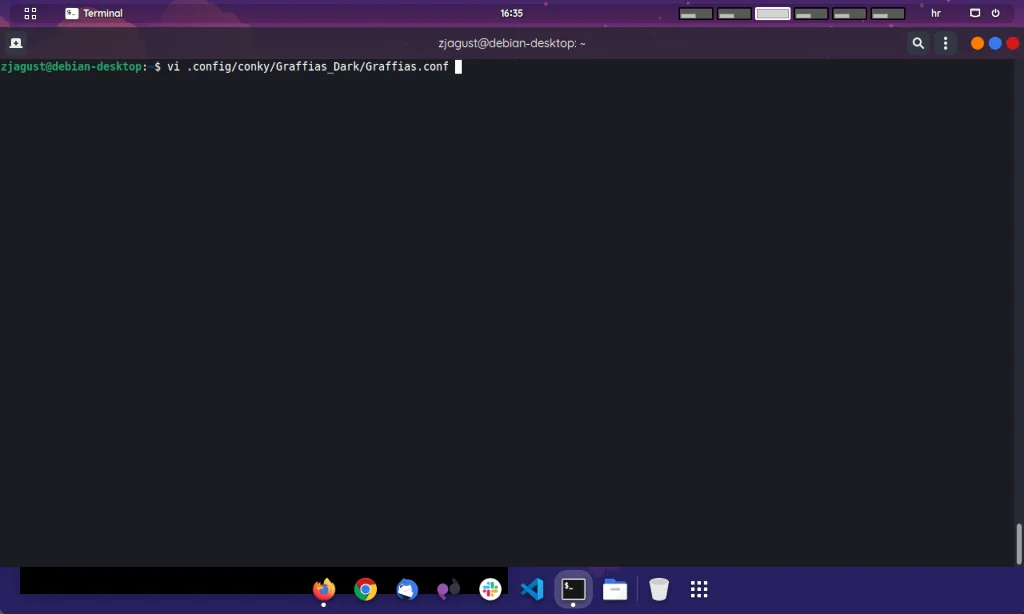Open the terminal search function
Viewport: 1024px width, 614px height.
pyautogui.click(x=917, y=43)
